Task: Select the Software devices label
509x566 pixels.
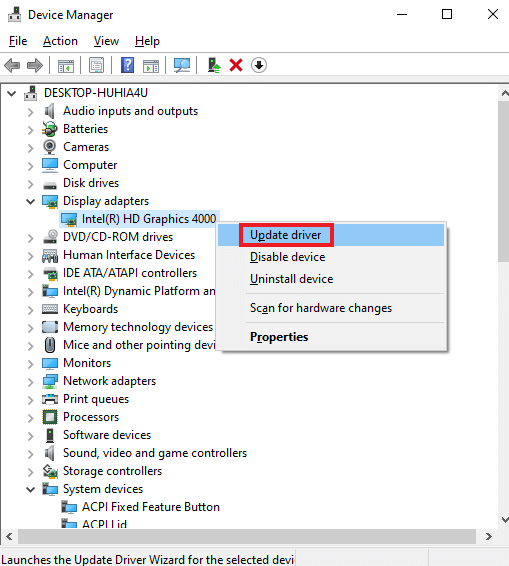Action: [x=107, y=435]
